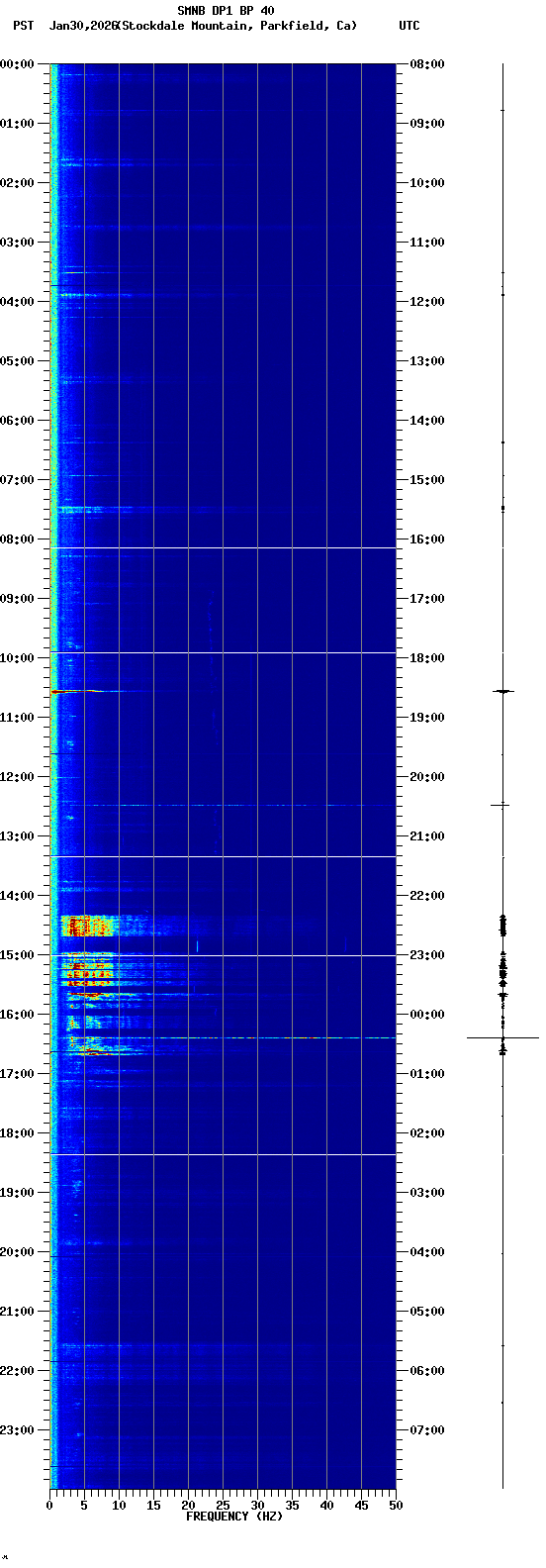Viewport: 546px width, 1568px height.
Task: Click the frequency axis tick label '0'
Action: coord(49,1506)
